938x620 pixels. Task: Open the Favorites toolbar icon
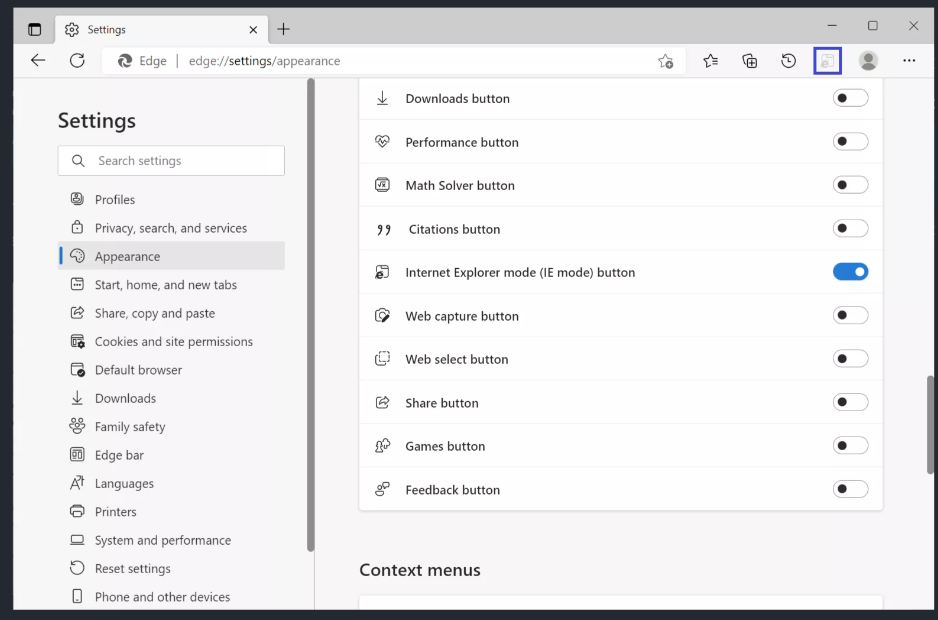pos(710,61)
